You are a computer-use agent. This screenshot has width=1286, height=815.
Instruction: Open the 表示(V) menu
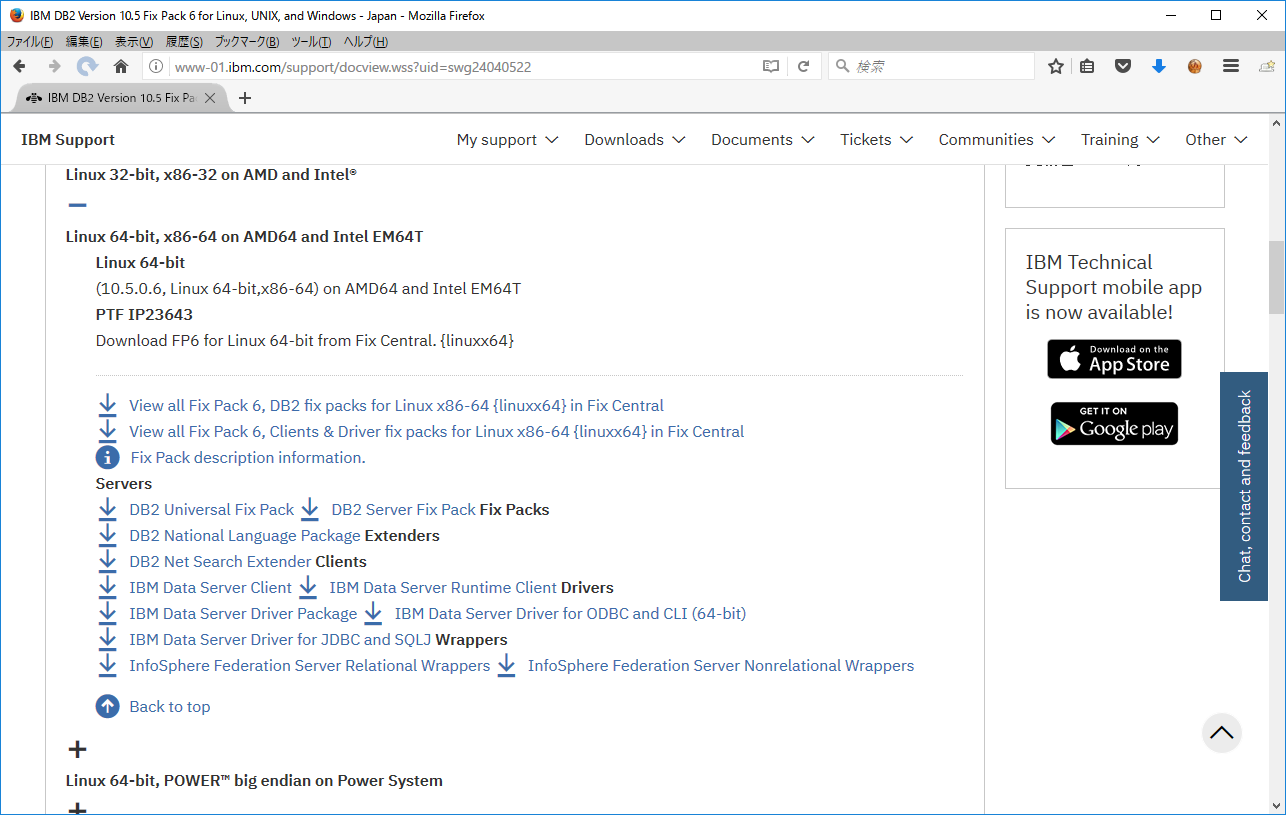pos(134,42)
